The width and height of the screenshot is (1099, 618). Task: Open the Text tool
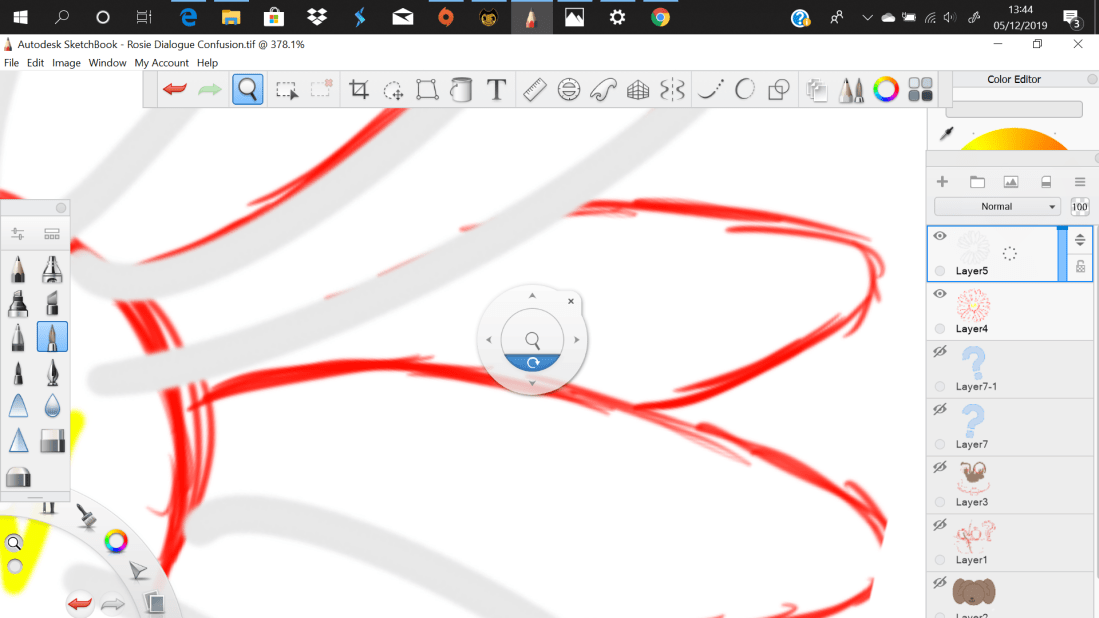495,90
